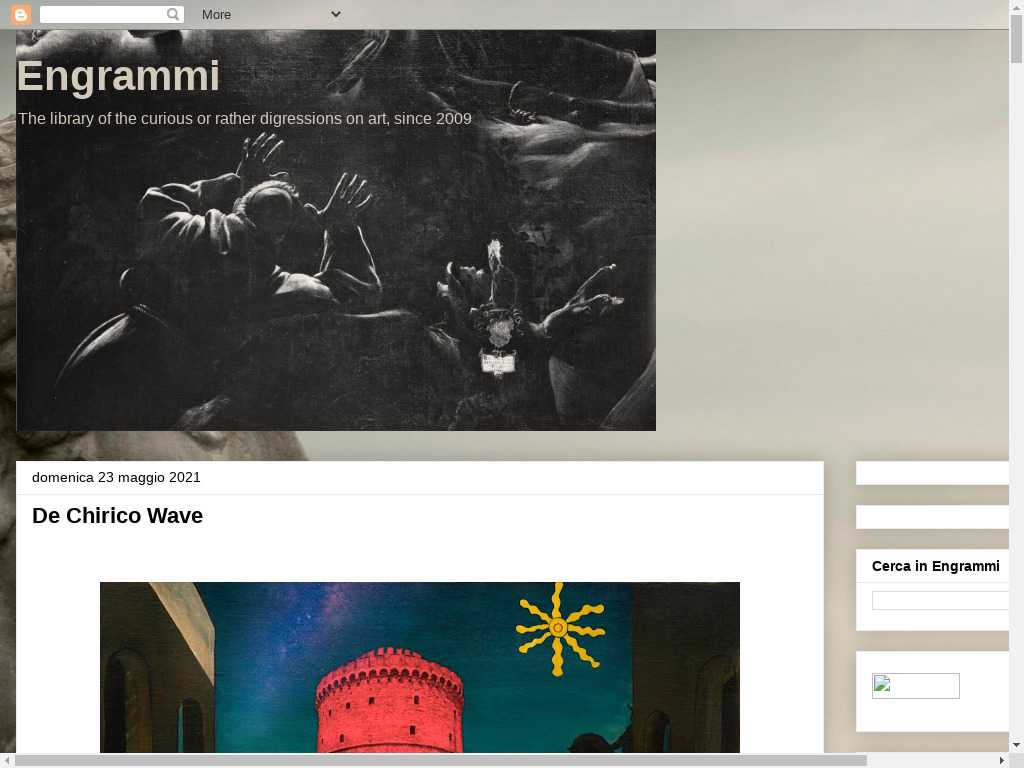Click the horizontal scrollbar thumb
Viewport: 1024px width, 768px height.
(440, 760)
